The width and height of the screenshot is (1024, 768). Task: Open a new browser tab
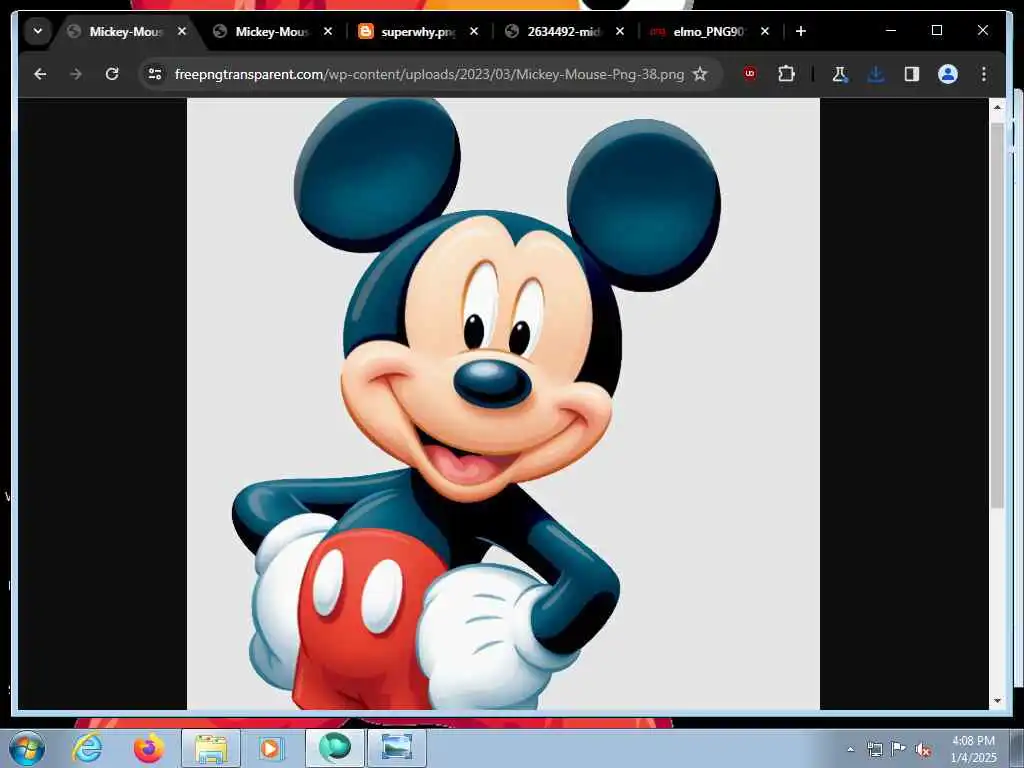(x=801, y=31)
